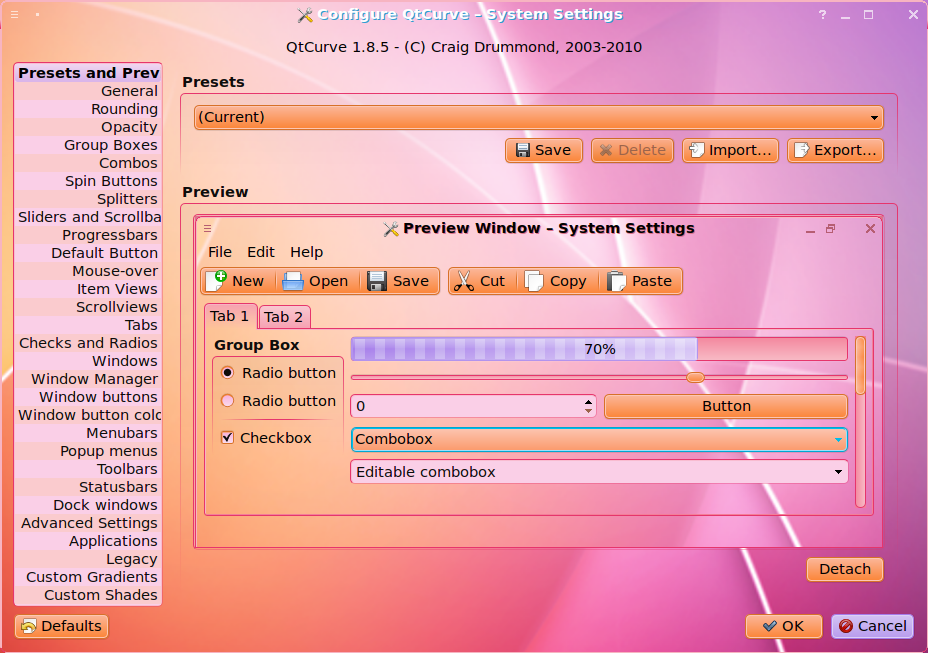Click the Export... button
This screenshot has width=928, height=653.
click(x=836, y=150)
